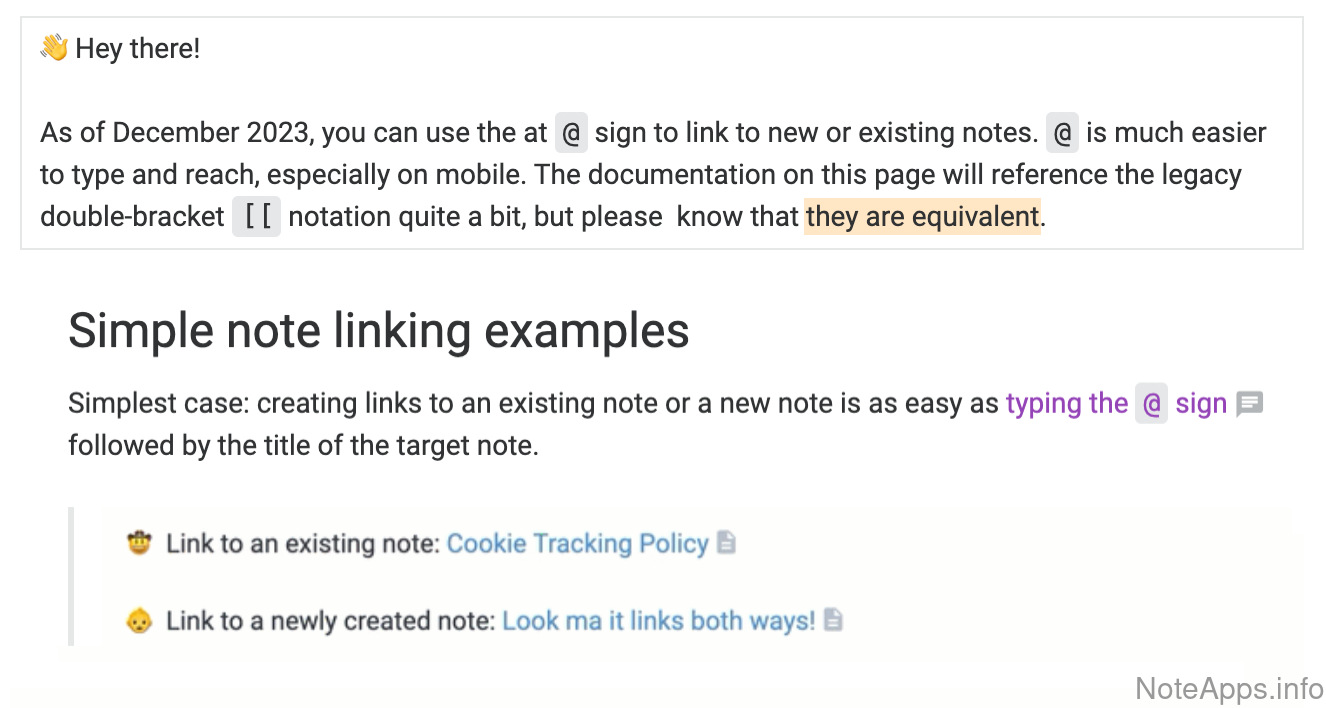This screenshot has width=1326, height=708.
Task: Click the cowboy emoji before "Link to an existing"
Action: (x=139, y=543)
